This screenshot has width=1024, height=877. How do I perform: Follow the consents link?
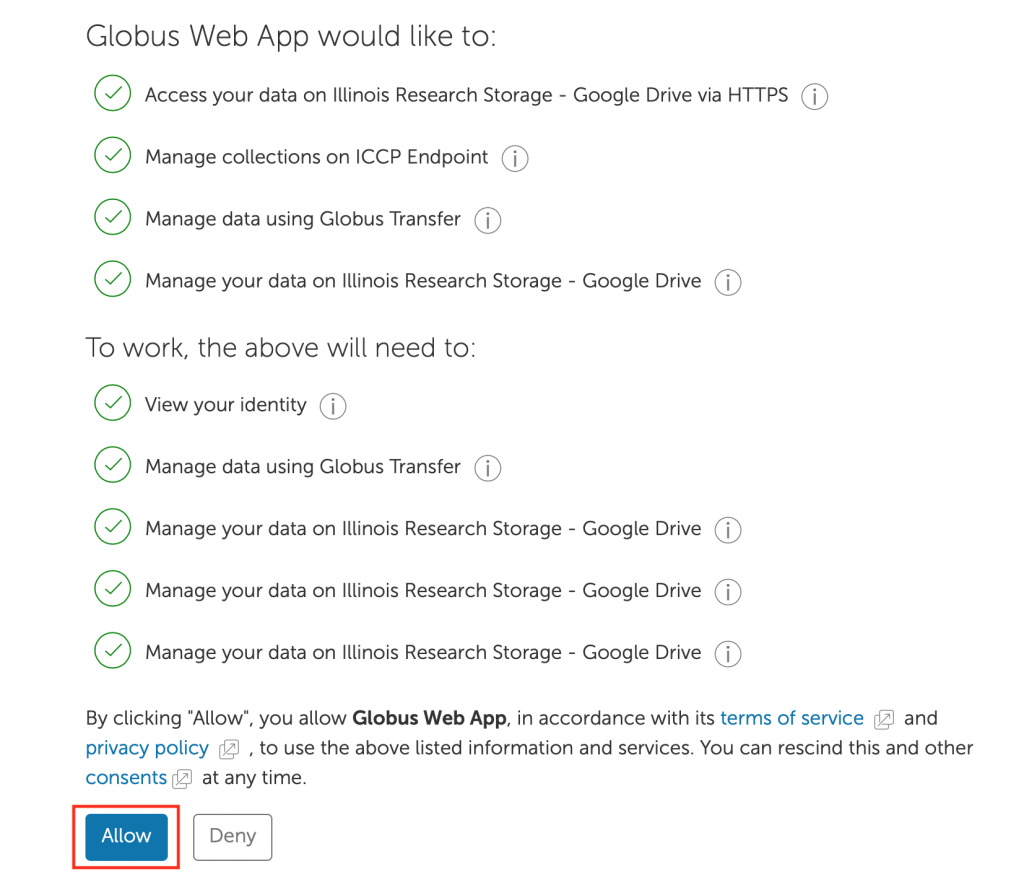pos(126,778)
